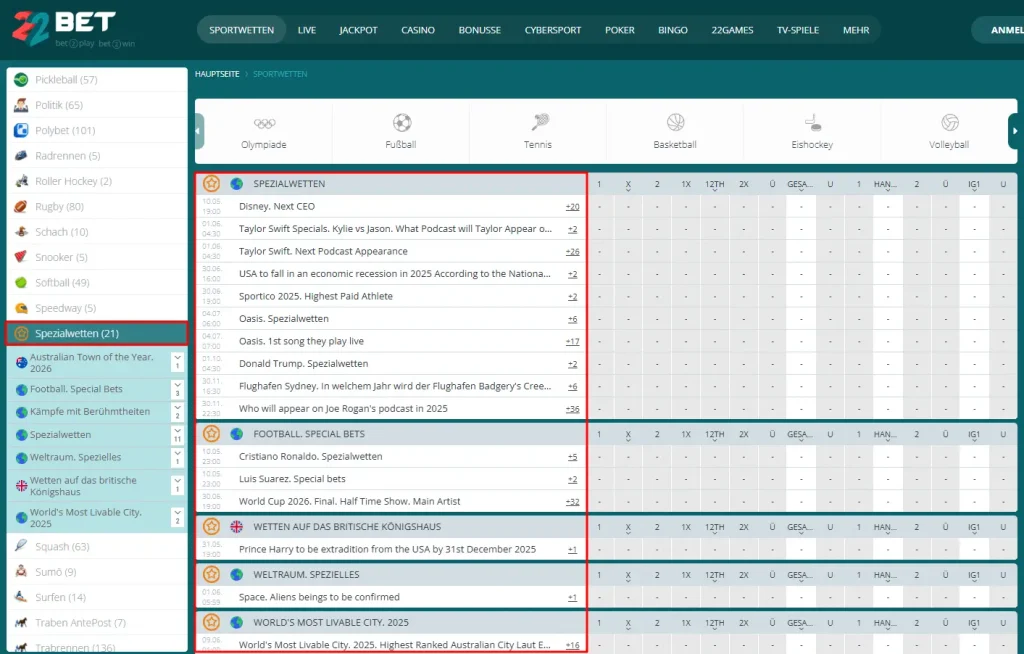This screenshot has width=1024, height=654.
Task: Expand Kämpfe mit Berühmtheiten subcategory
Action: point(177,412)
